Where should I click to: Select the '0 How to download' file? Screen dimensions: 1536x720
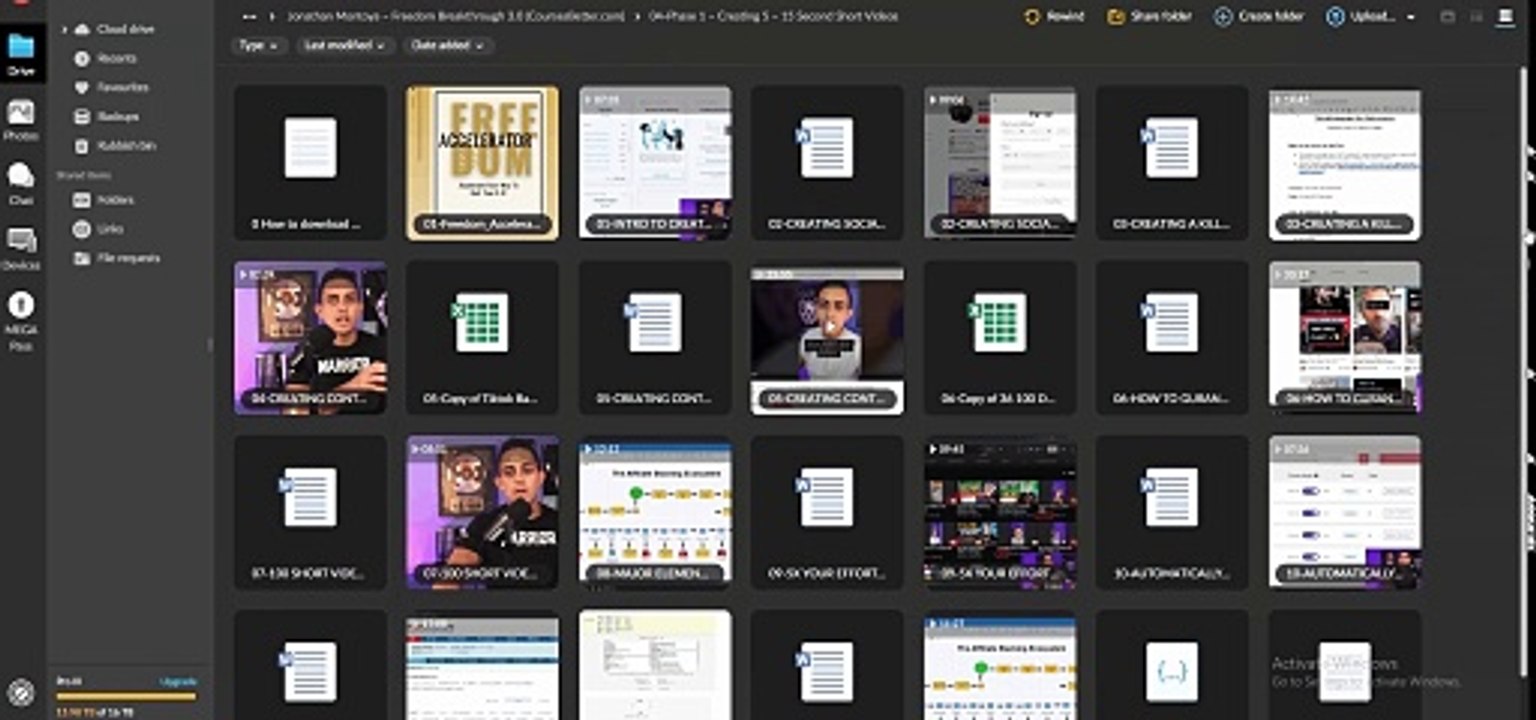point(310,162)
